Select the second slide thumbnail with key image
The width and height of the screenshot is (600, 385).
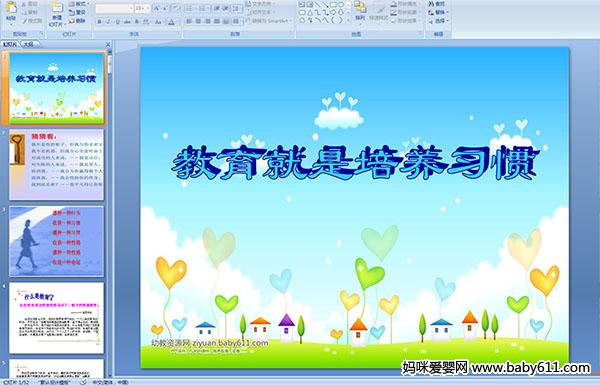click(57, 165)
